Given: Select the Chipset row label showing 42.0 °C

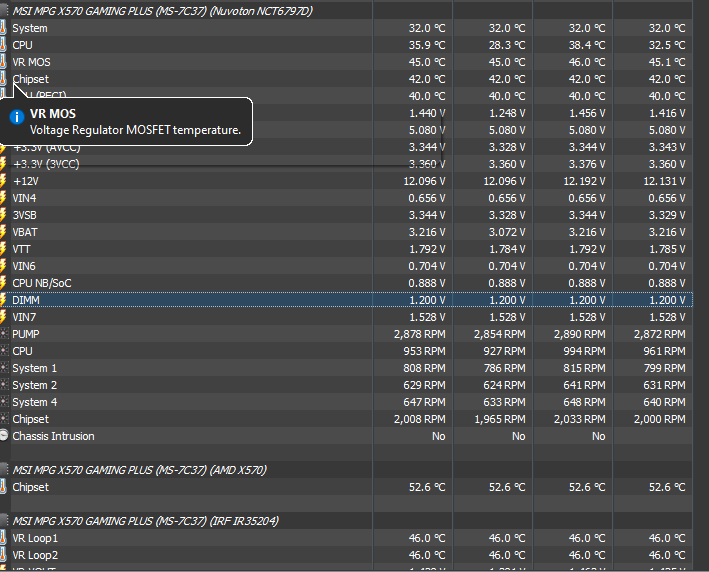Looking at the screenshot, I should (x=30, y=79).
